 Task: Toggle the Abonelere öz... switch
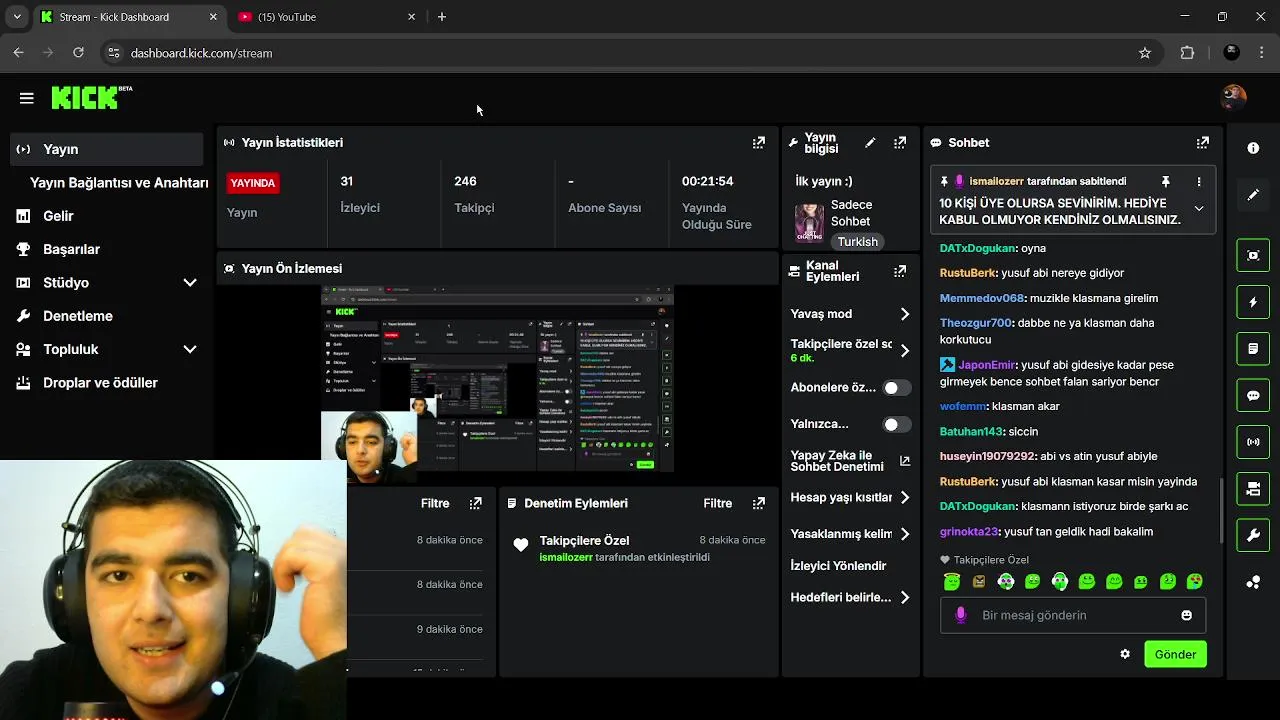(x=896, y=387)
